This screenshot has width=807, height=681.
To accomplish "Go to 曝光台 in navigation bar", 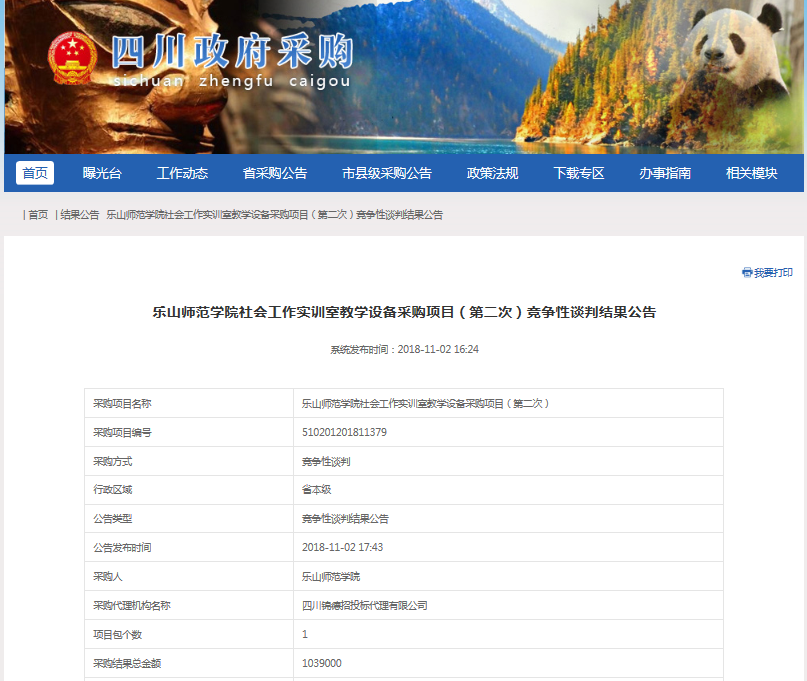I will pos(102,173).
